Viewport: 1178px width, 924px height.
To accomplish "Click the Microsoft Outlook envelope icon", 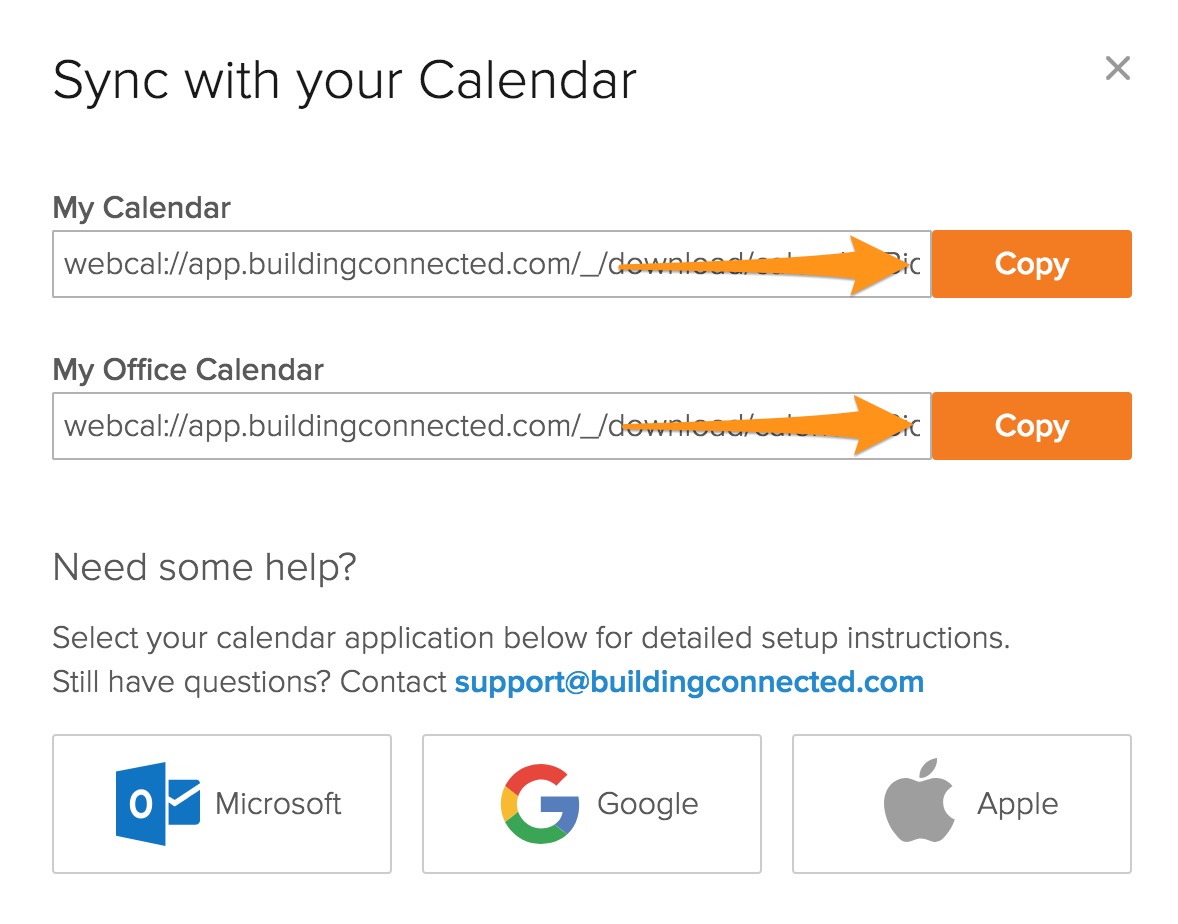I will [157, 804].
